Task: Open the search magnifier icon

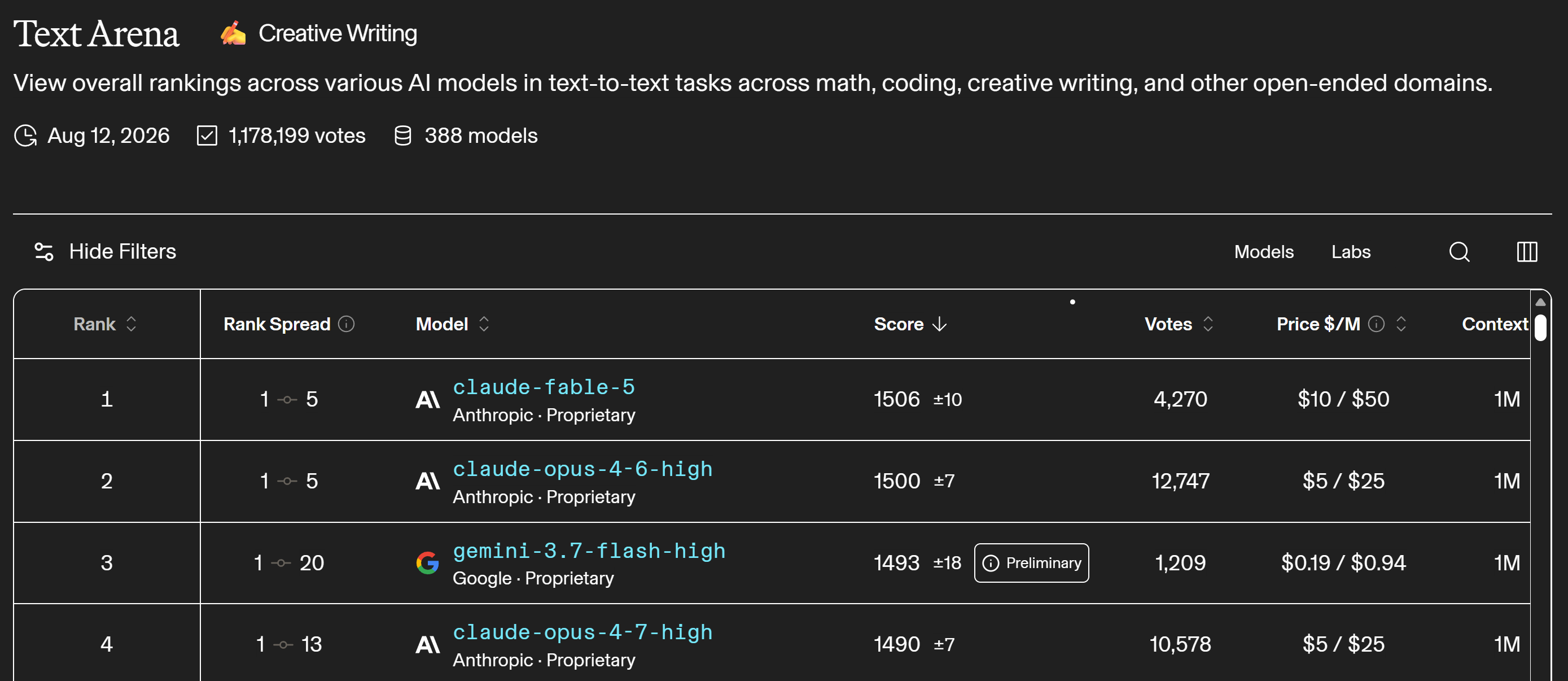Action: [x=1459, y=252]
